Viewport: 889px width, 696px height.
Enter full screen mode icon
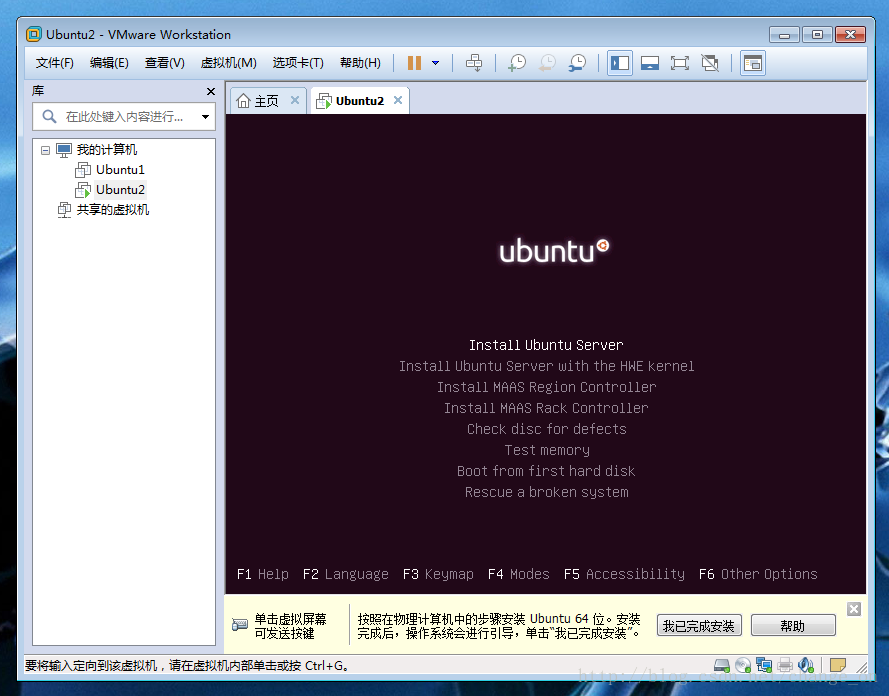tap(680, 63)
